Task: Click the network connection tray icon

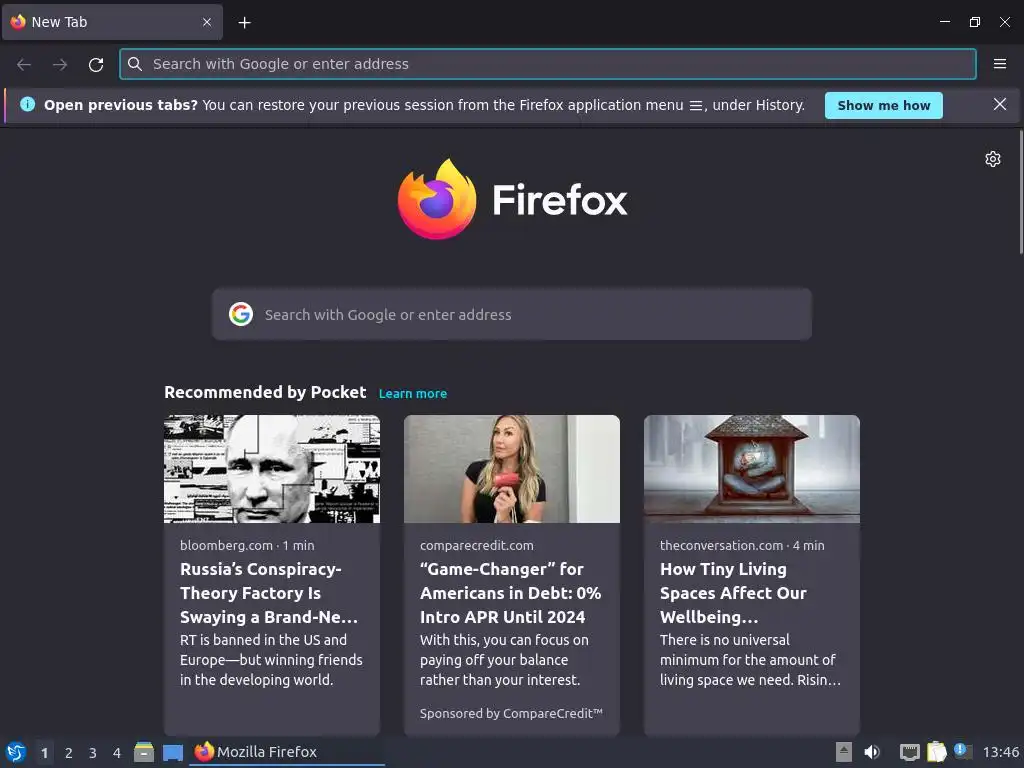Action: (x=909, y=752)
